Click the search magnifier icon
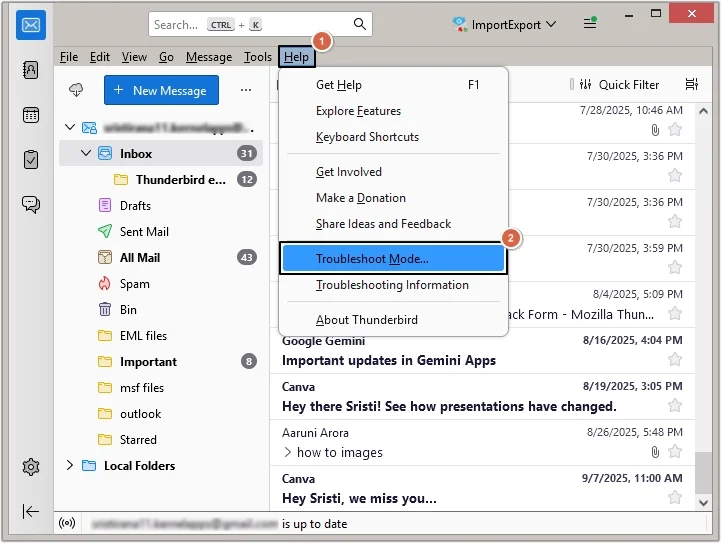 click(x=360, y=24)
